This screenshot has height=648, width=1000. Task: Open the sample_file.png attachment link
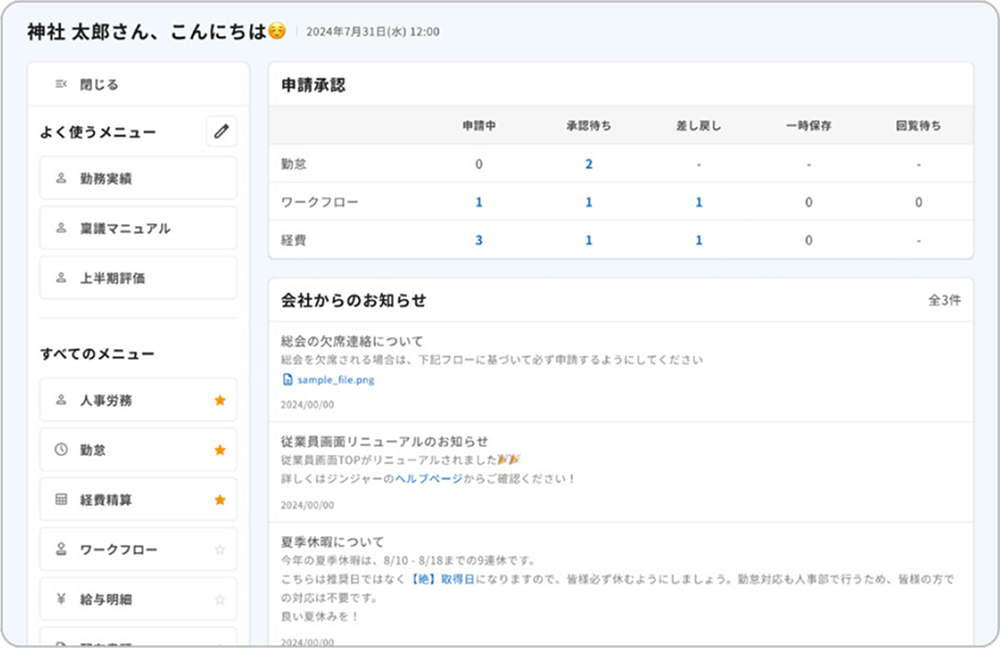335,380
